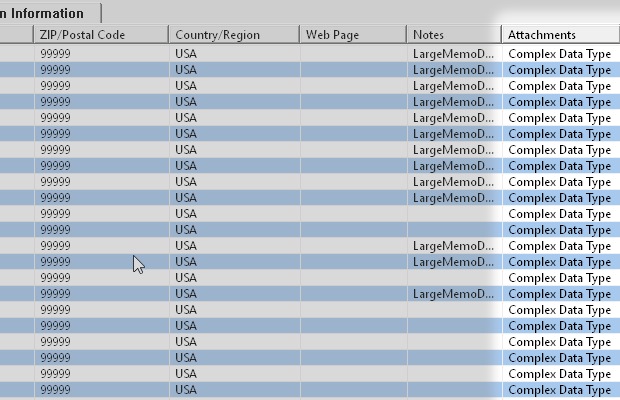Select the Attachments column header
Image resolution: width=620 pixels, height=400 pixels.
[560, 35]
